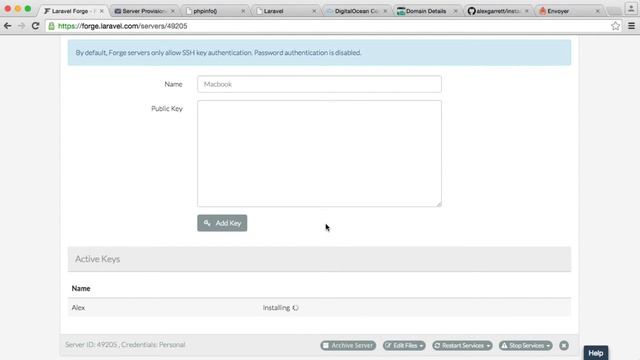The image size is (640, 360).
Task: Click the Public Key textarea
Action: [x=319, y=153]
